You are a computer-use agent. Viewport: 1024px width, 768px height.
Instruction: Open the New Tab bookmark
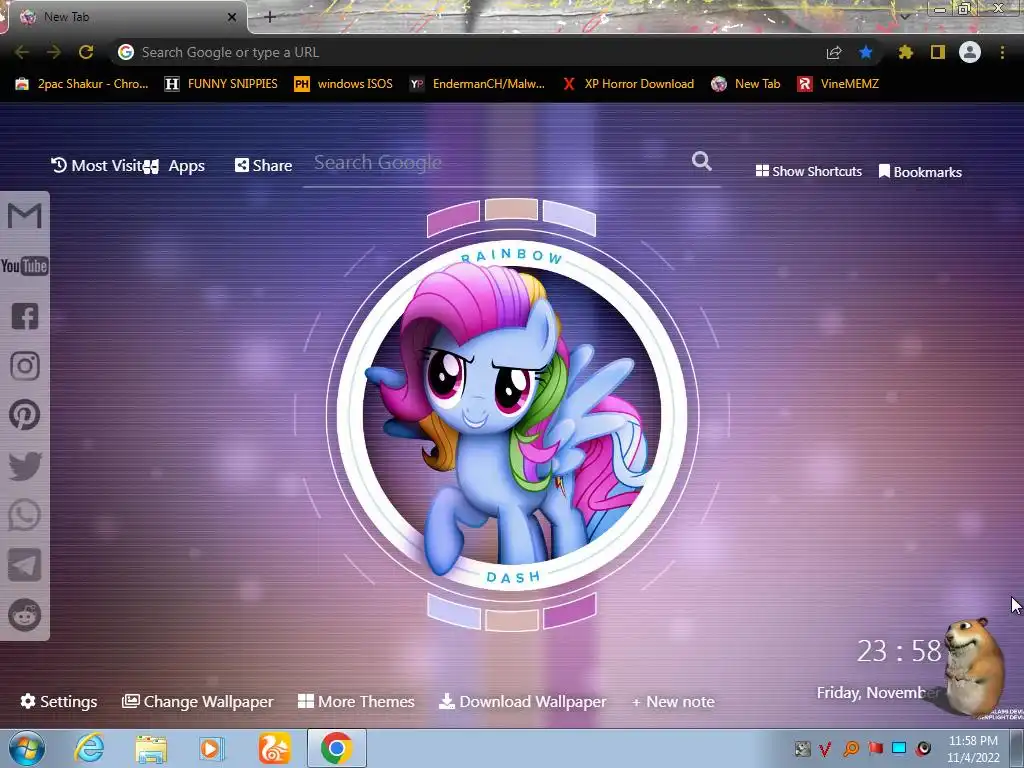746,84
